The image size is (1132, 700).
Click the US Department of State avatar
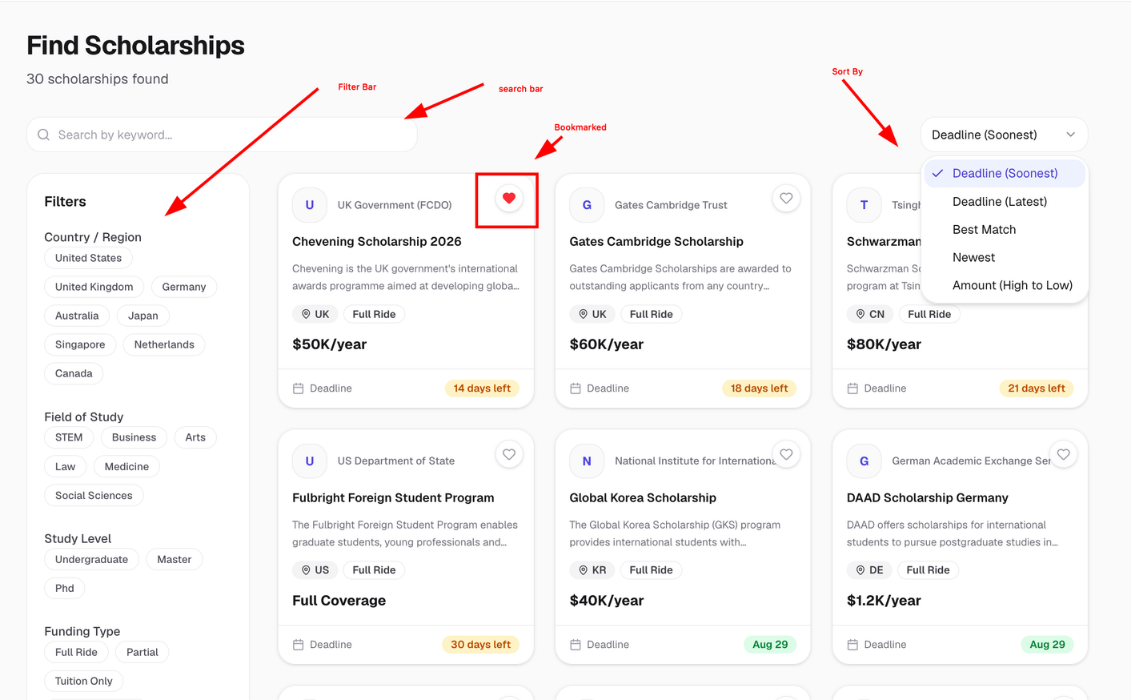tap(310, 461)
